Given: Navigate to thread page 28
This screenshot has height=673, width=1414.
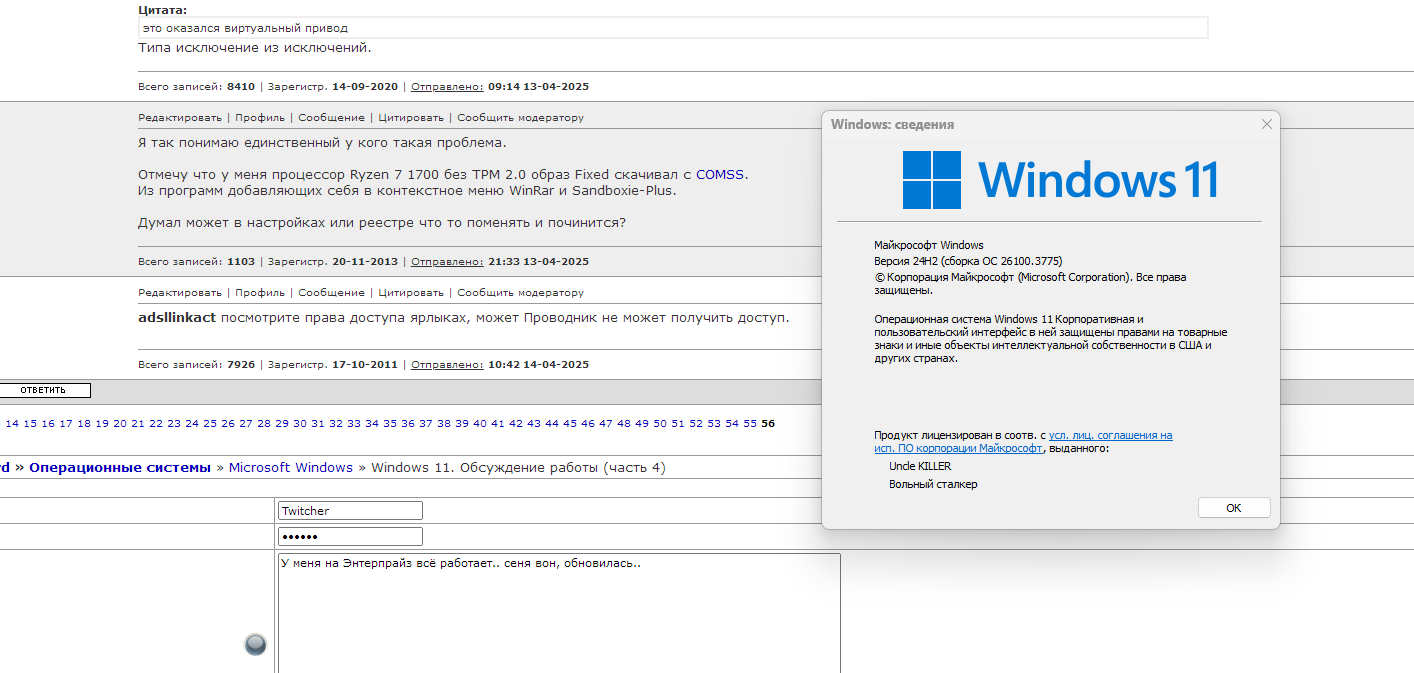Looking at the screenshot, I should click(x=264, y=424).
